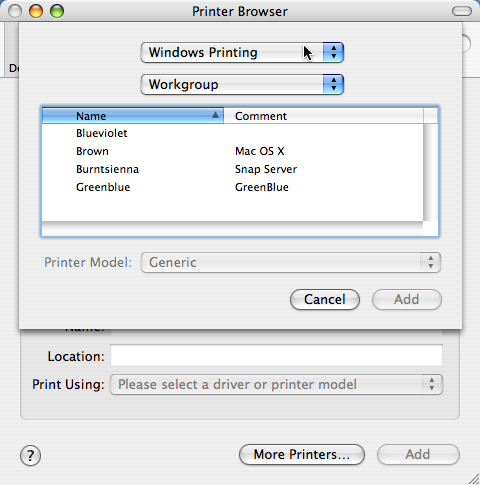
Task: Select Blueviolet in the server list
Action: [233, 133]
